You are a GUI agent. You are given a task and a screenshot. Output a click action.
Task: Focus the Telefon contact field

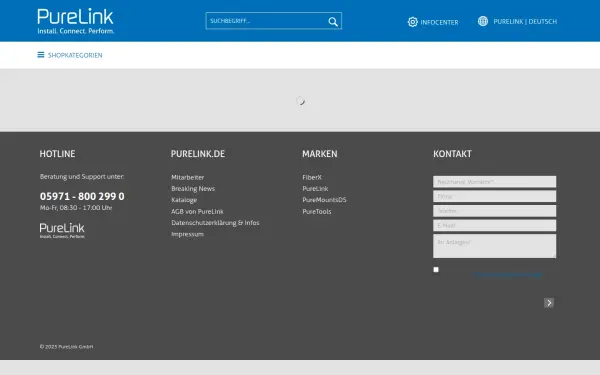[x=494, y=211]
